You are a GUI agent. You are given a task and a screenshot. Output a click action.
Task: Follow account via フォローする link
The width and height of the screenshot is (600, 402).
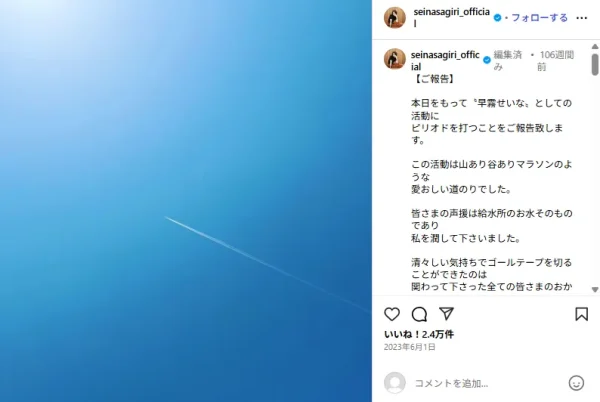(x=540, y=18)
